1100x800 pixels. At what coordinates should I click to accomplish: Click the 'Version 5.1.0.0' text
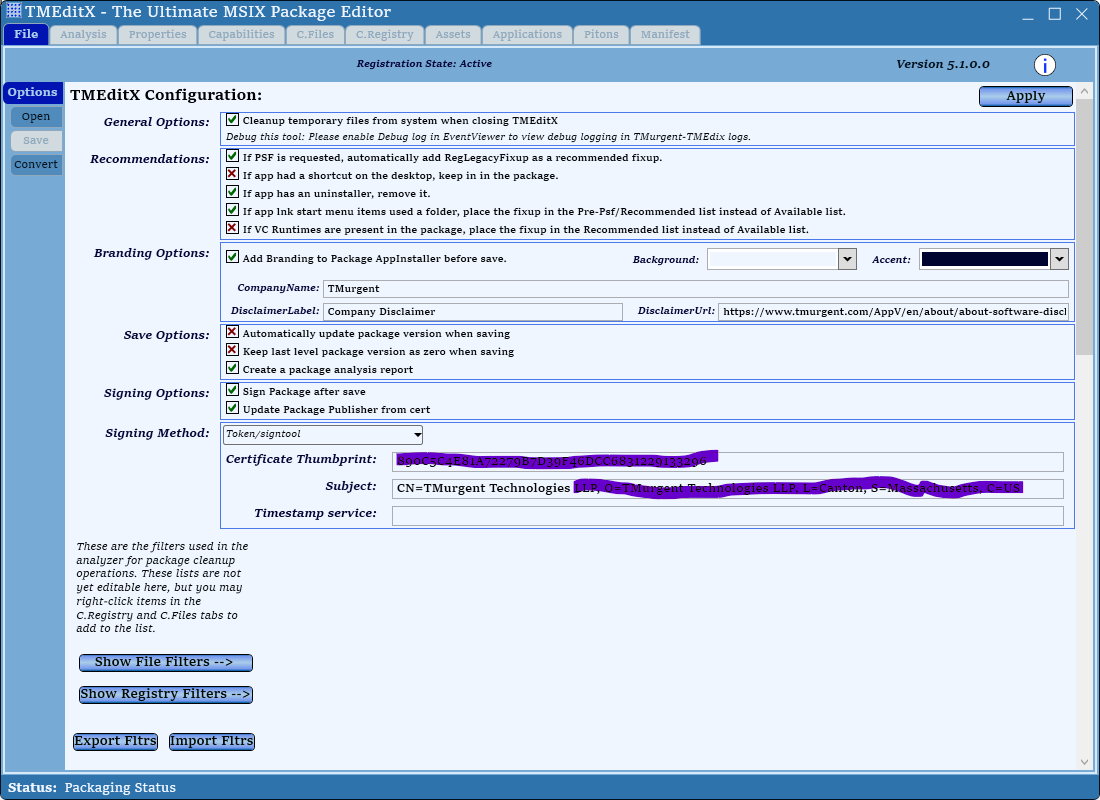[x=943, y=65]
